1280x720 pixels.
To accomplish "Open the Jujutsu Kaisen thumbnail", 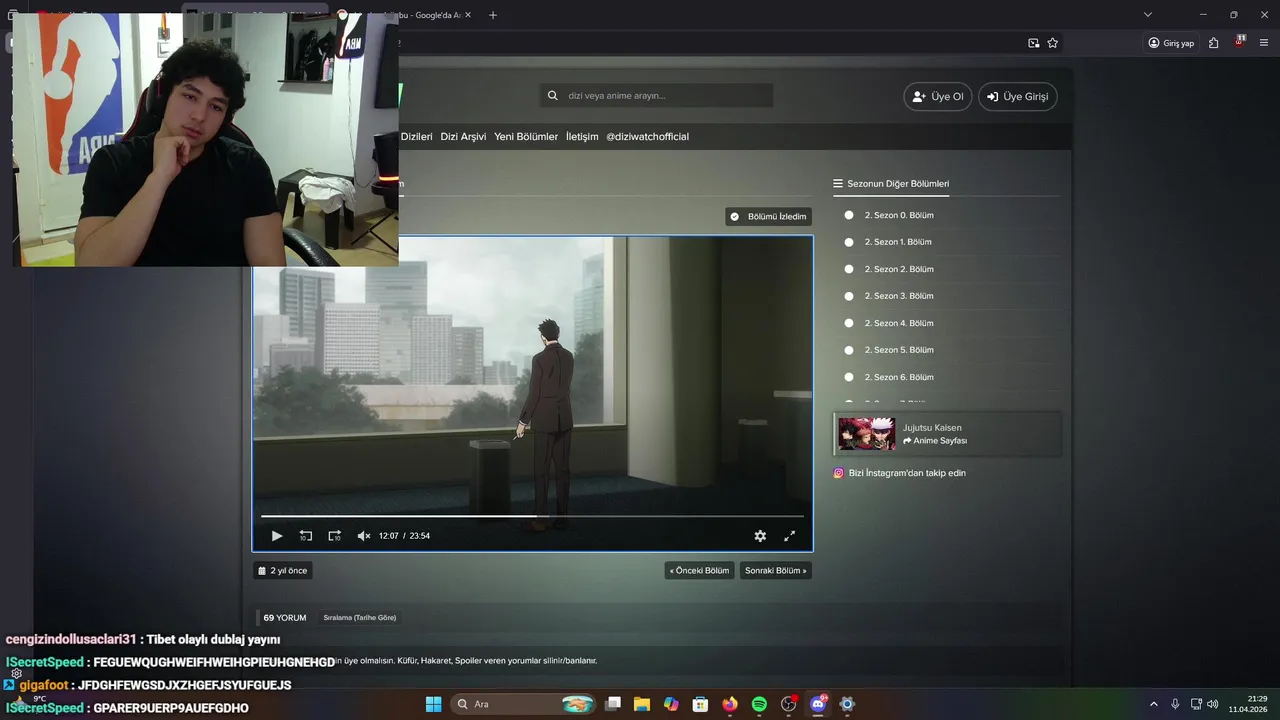I will click(x=866, y=434).
